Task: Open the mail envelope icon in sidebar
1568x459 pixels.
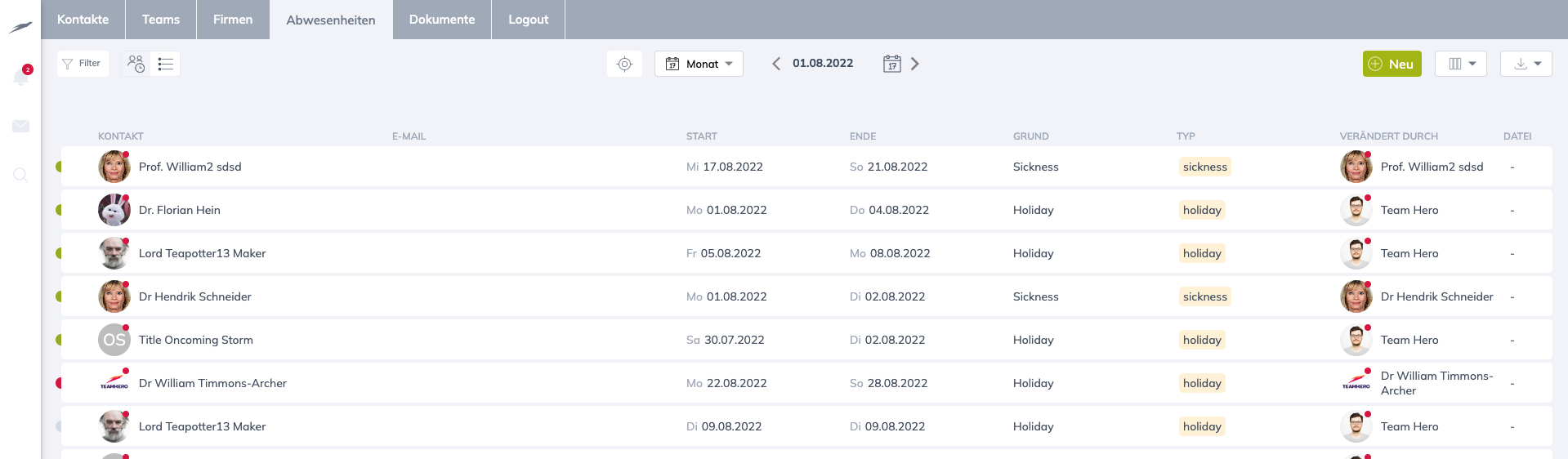Action: coord(20,126)
